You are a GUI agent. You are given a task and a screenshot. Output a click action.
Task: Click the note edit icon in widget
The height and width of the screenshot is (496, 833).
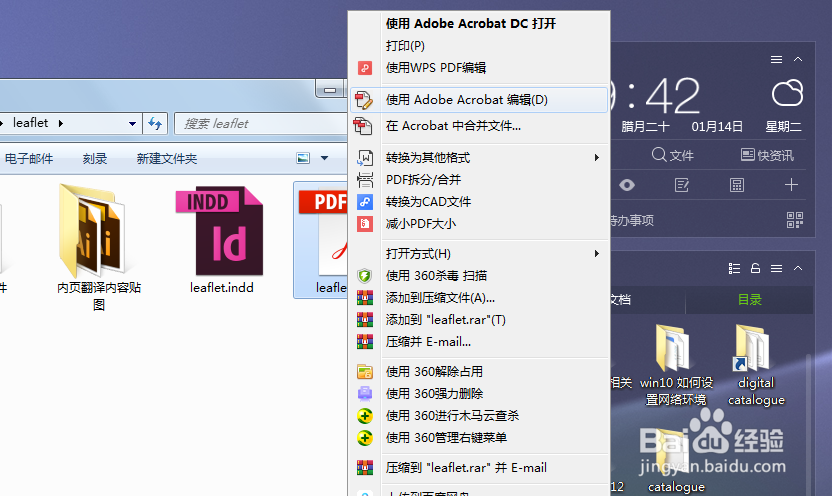click(x=682, y=185)
